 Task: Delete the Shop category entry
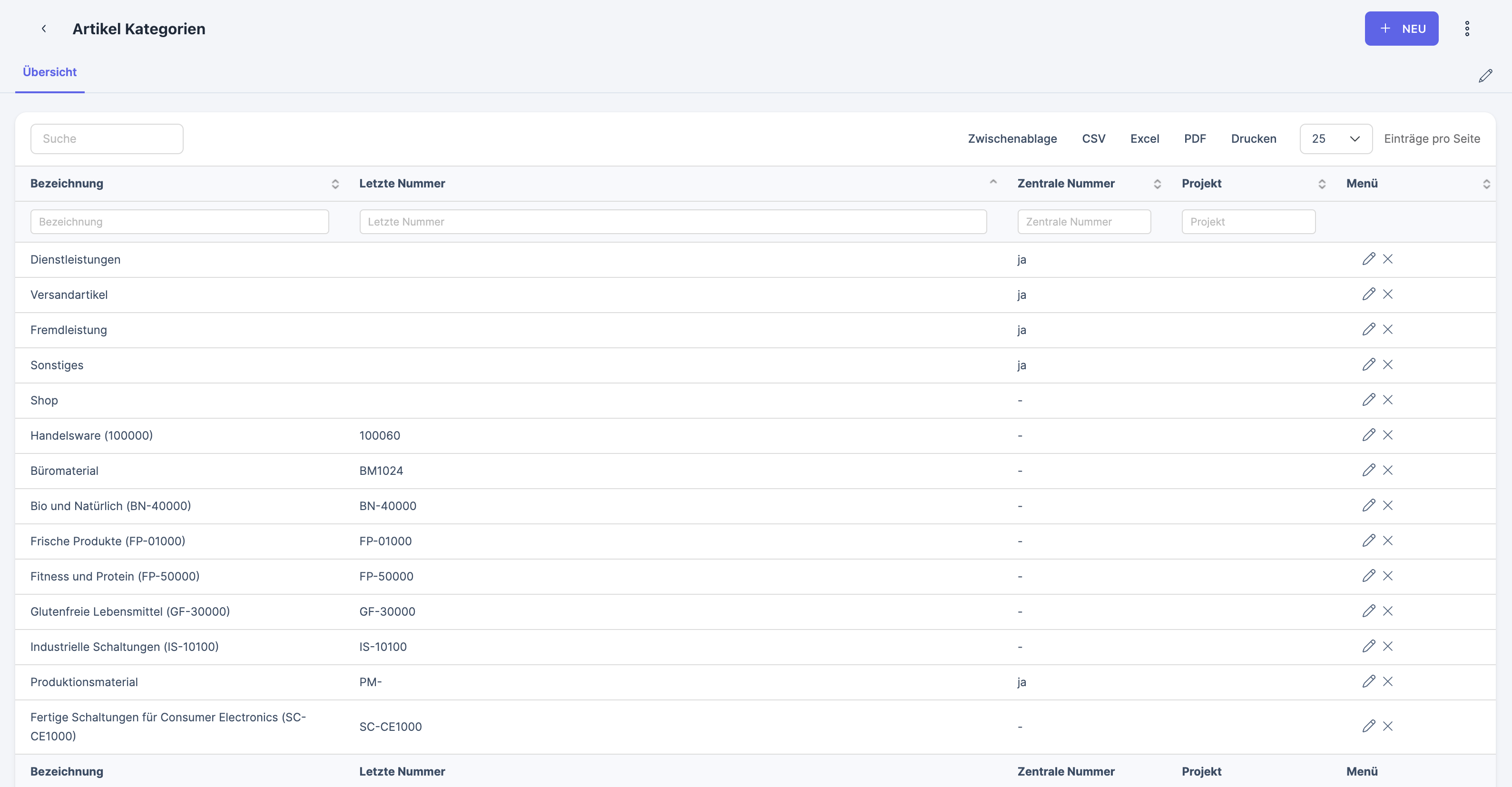[x=1387, y=400]
